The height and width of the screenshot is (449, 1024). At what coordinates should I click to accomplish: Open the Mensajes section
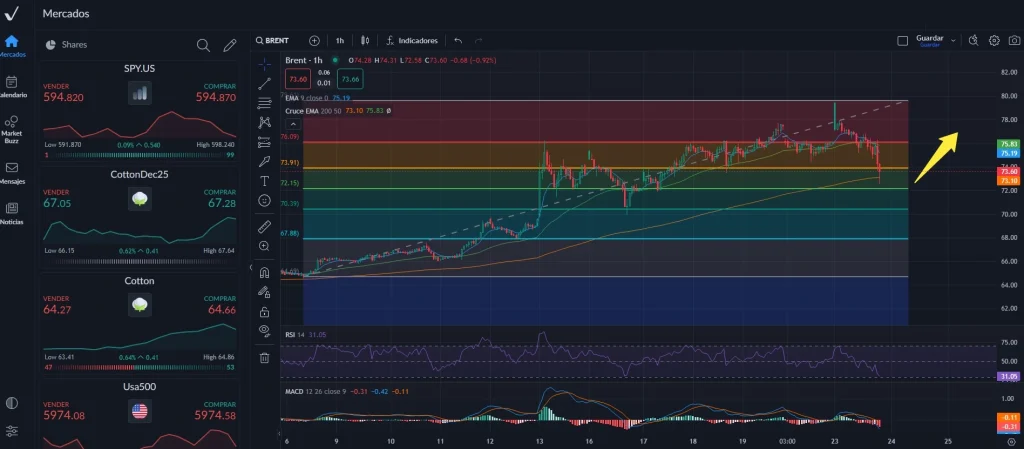(12, 173)
